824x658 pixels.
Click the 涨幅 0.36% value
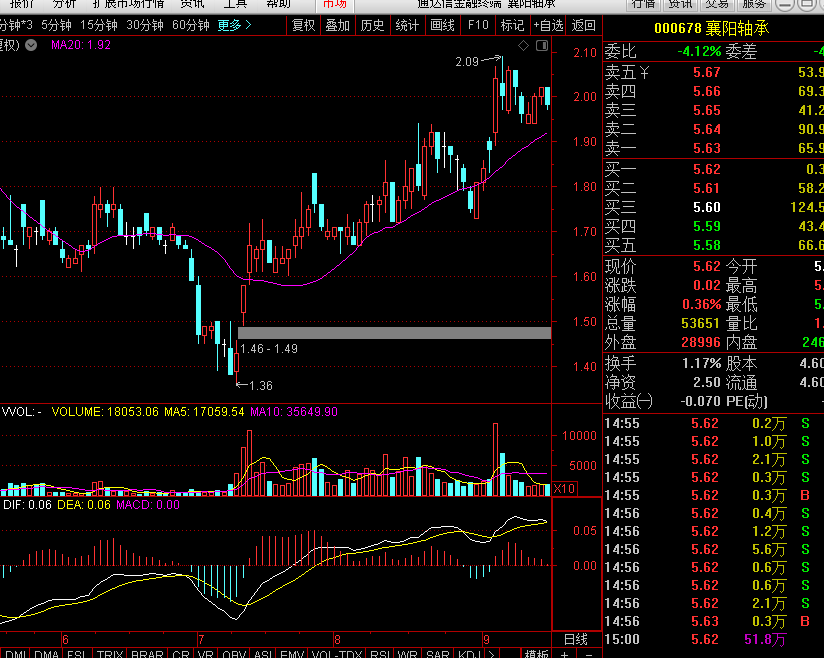click(701, 304)
